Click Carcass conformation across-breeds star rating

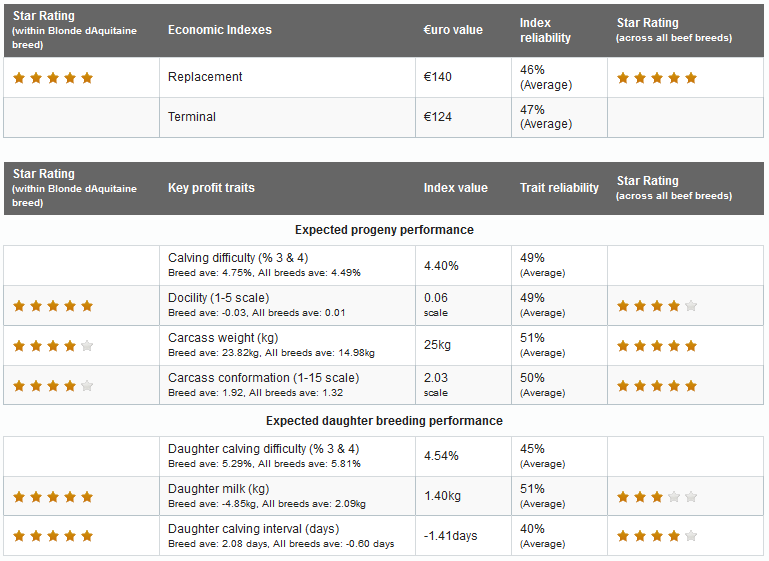[657, 386]
